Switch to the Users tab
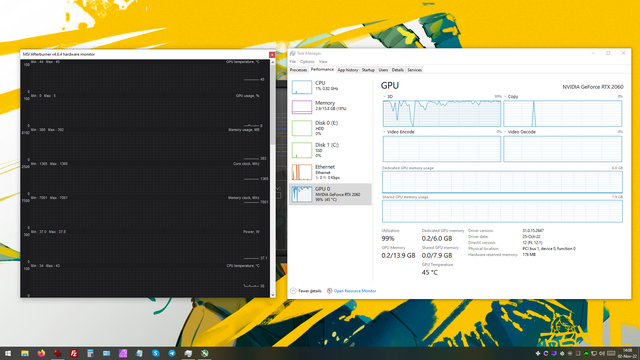 coord(383,70)
